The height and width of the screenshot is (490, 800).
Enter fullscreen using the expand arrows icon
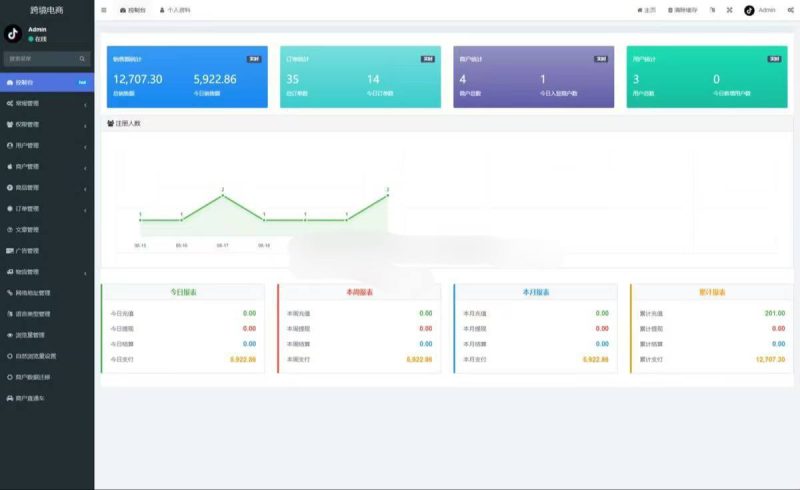click(730, 10)
